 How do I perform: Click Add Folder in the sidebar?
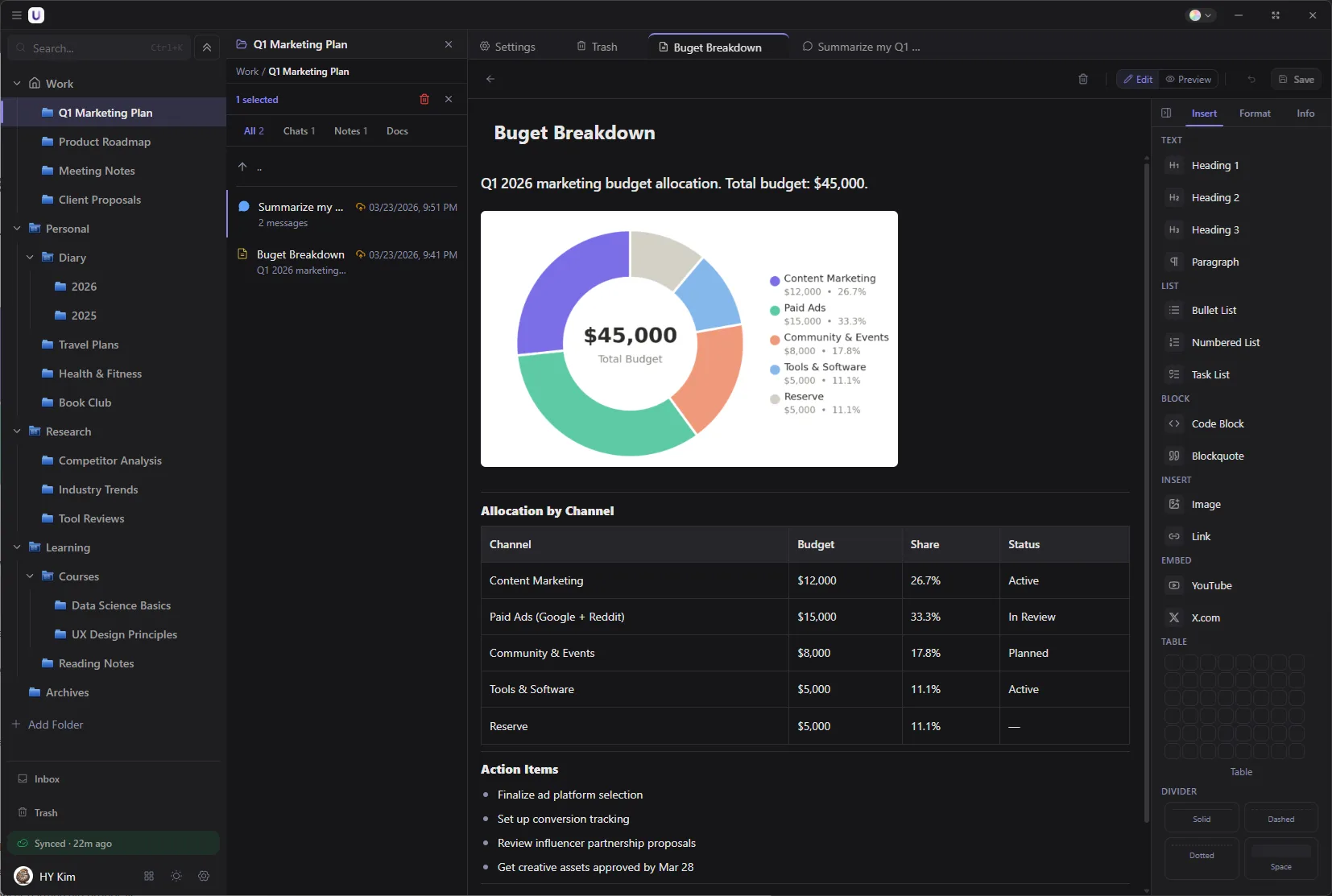(55, 724)
